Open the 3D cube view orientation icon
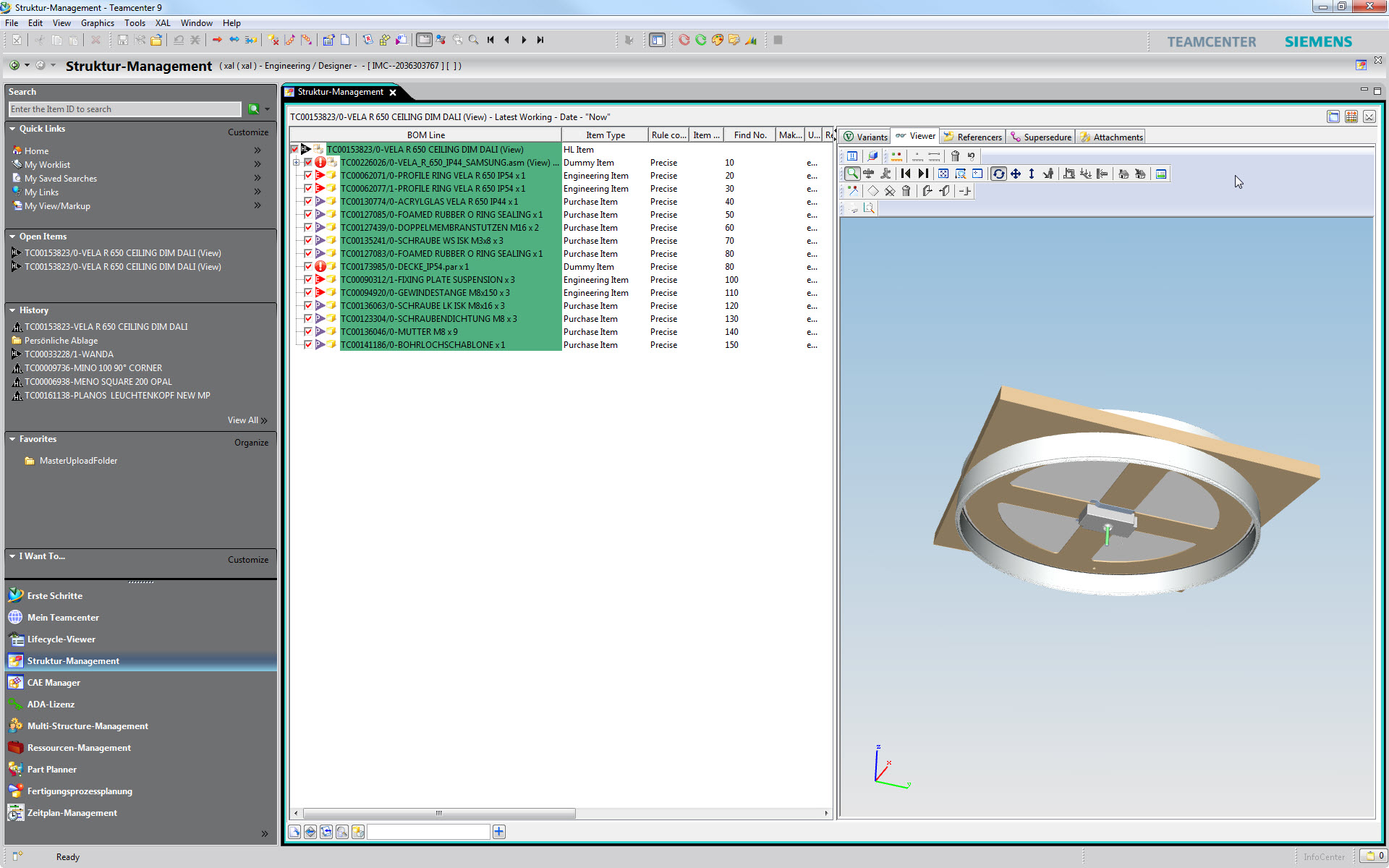 click(872, 156)
